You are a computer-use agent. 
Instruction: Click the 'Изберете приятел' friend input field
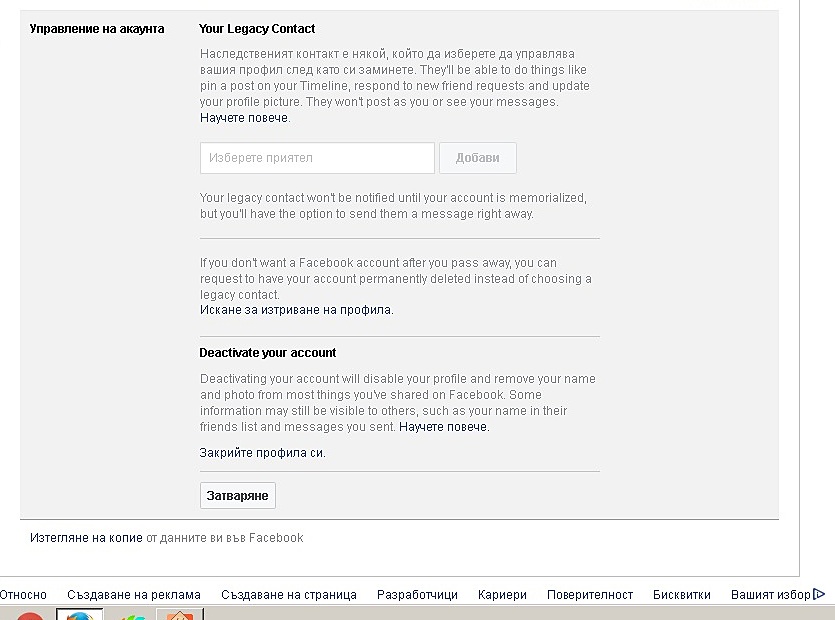pos(317,158)
